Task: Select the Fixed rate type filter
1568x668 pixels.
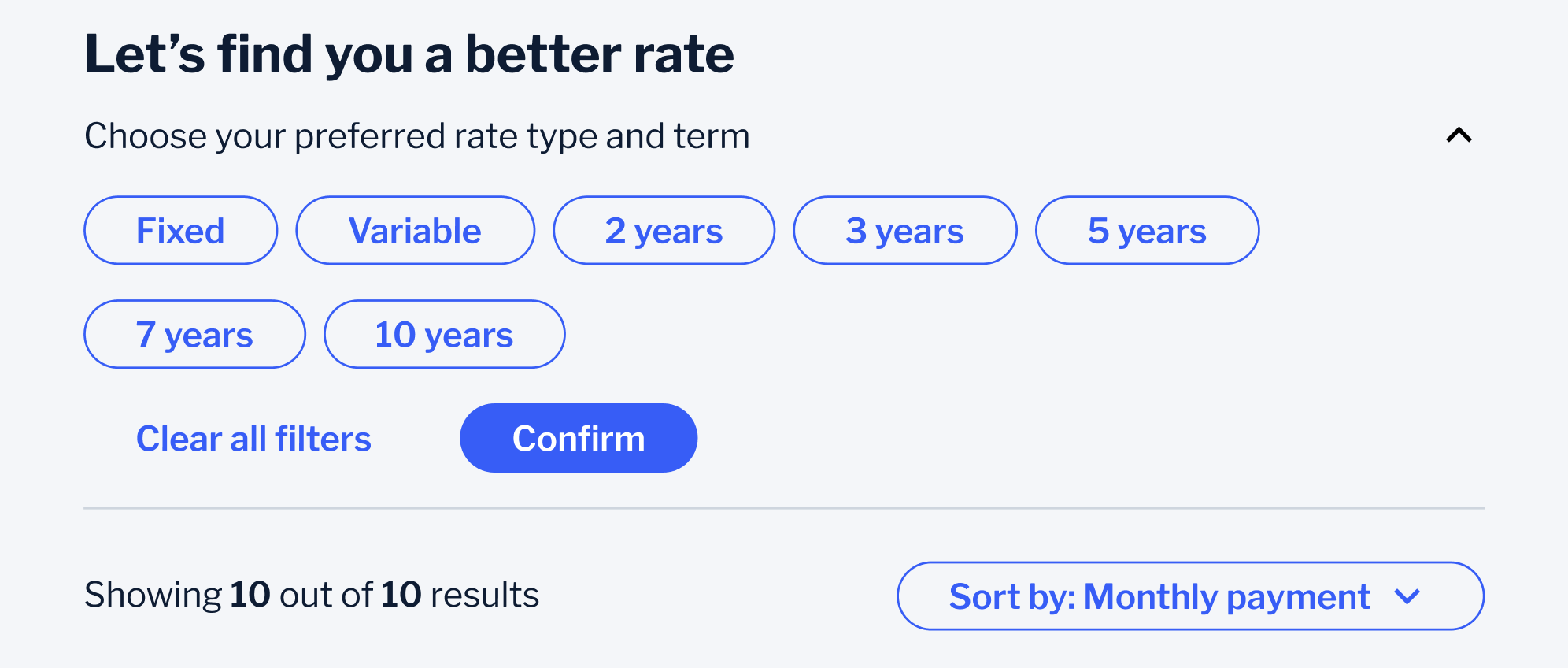Action: [x=179, y=230]
